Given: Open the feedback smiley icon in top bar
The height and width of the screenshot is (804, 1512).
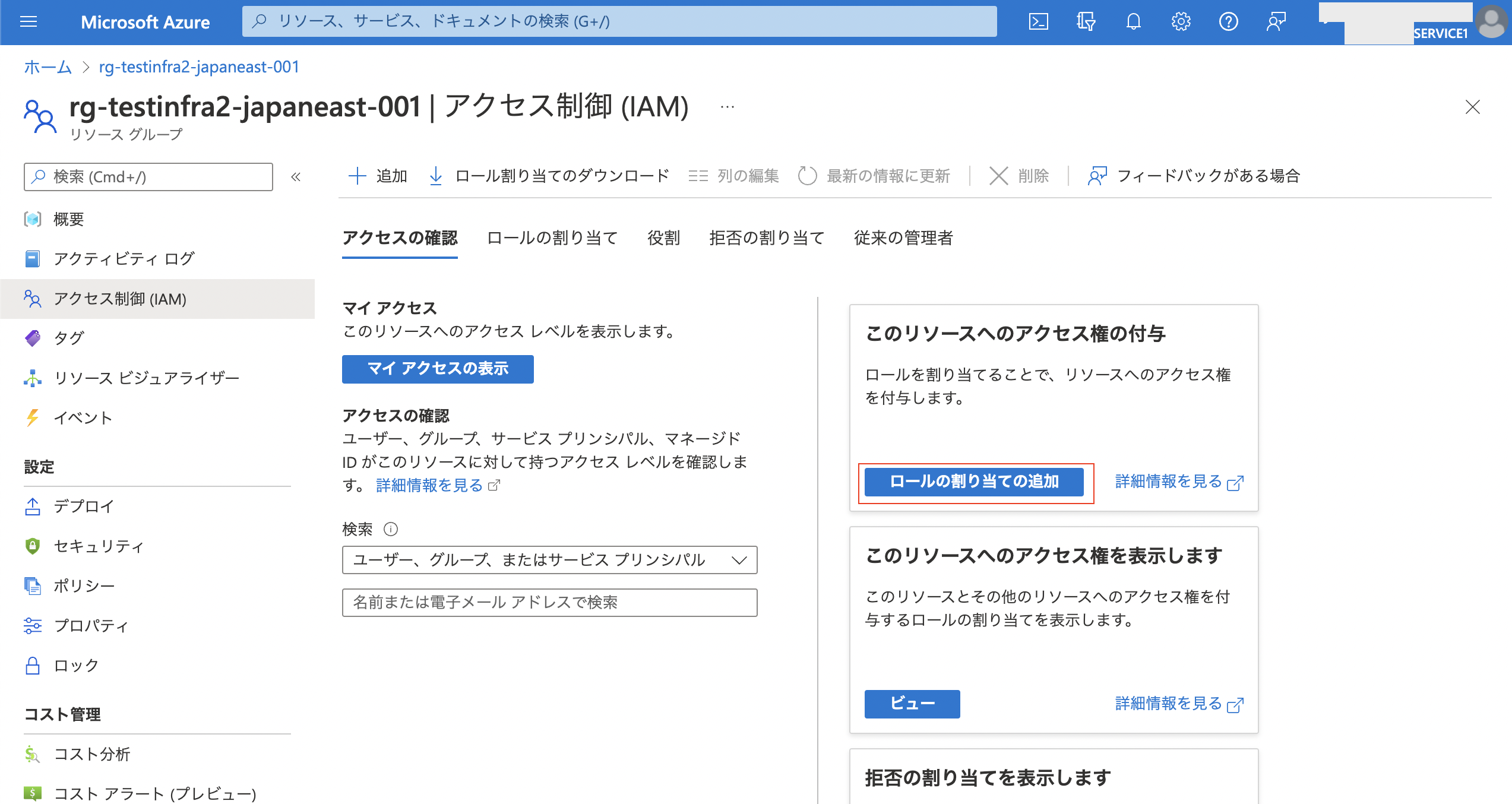Looking at the screenshot, I should [1276, 22].
